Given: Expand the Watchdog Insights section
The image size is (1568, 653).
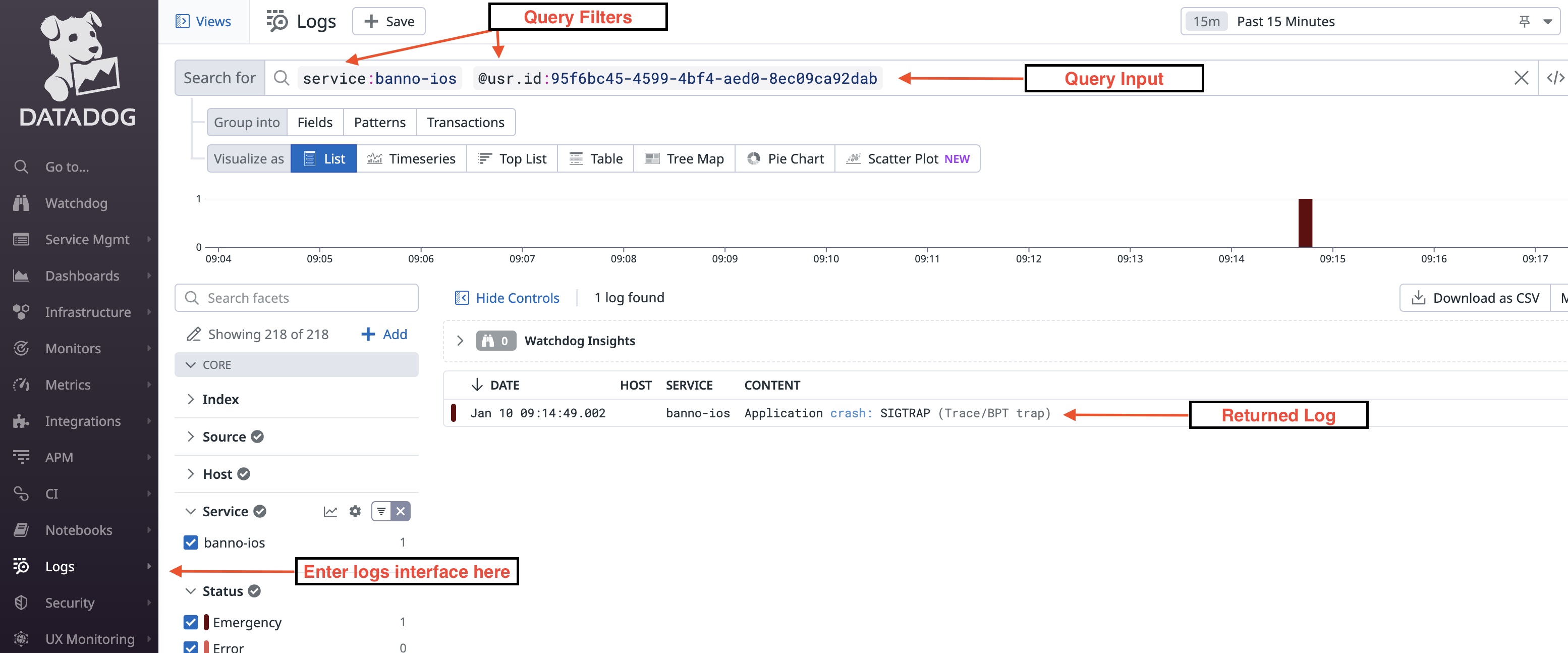Looking at the screenshot, I should 461,340.
